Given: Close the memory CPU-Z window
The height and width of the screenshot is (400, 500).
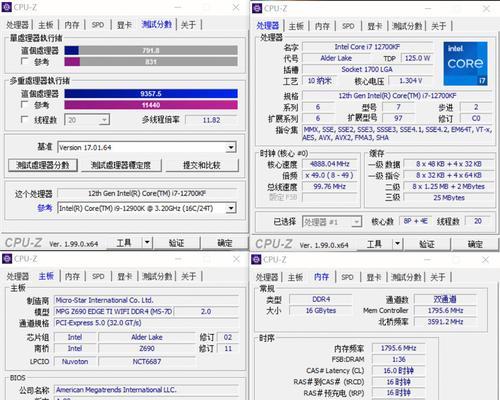Looking at the screenshot, I should coord(486,260).
